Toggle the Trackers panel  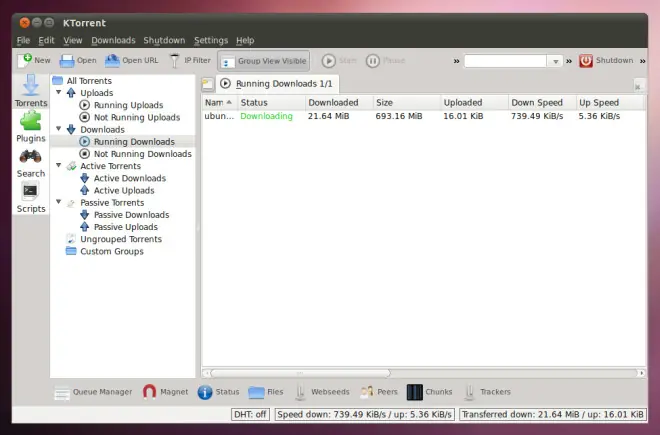coord(487,392)
